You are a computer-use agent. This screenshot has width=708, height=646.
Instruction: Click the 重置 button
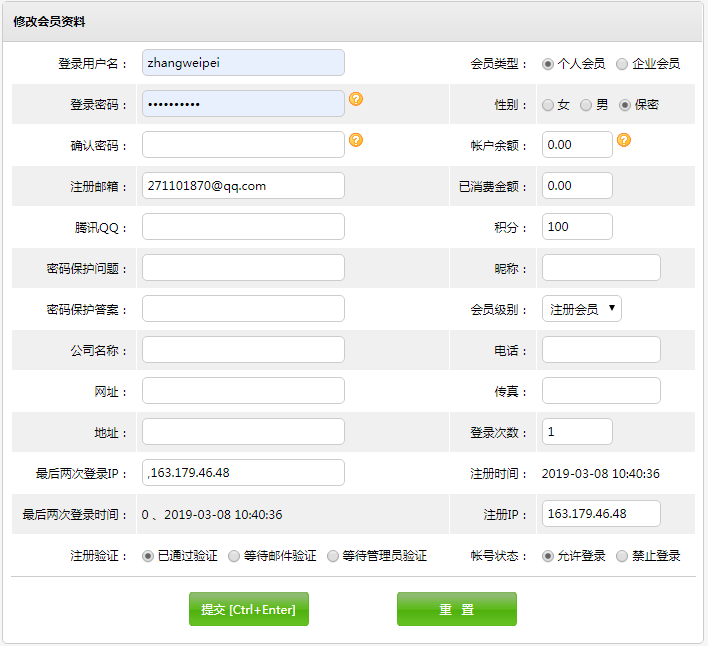point(456,609)
